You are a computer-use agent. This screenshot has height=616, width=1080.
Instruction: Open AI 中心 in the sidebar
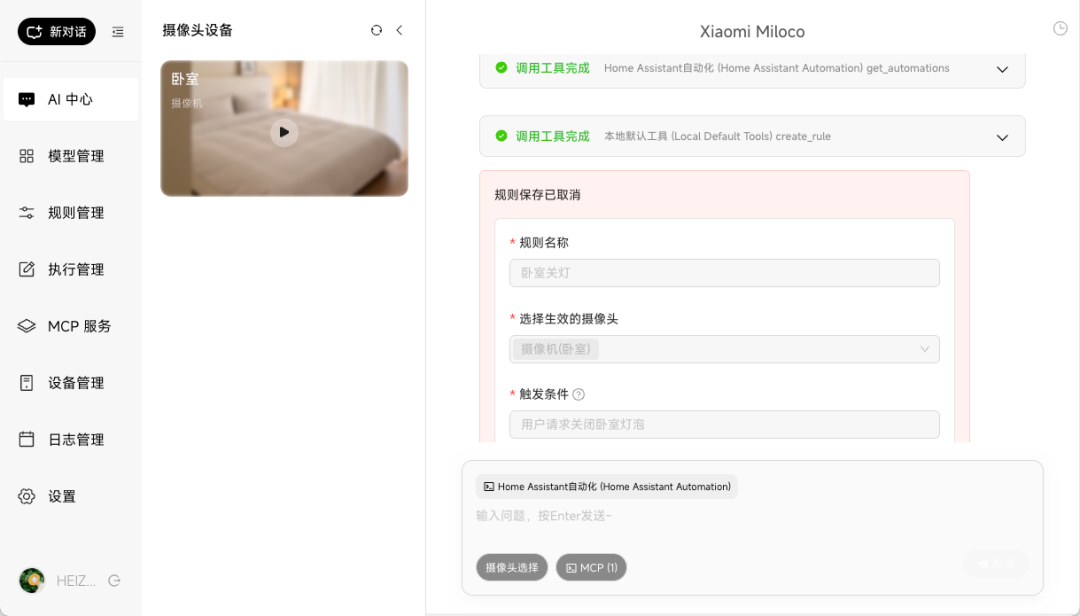(x=70, y=99)
